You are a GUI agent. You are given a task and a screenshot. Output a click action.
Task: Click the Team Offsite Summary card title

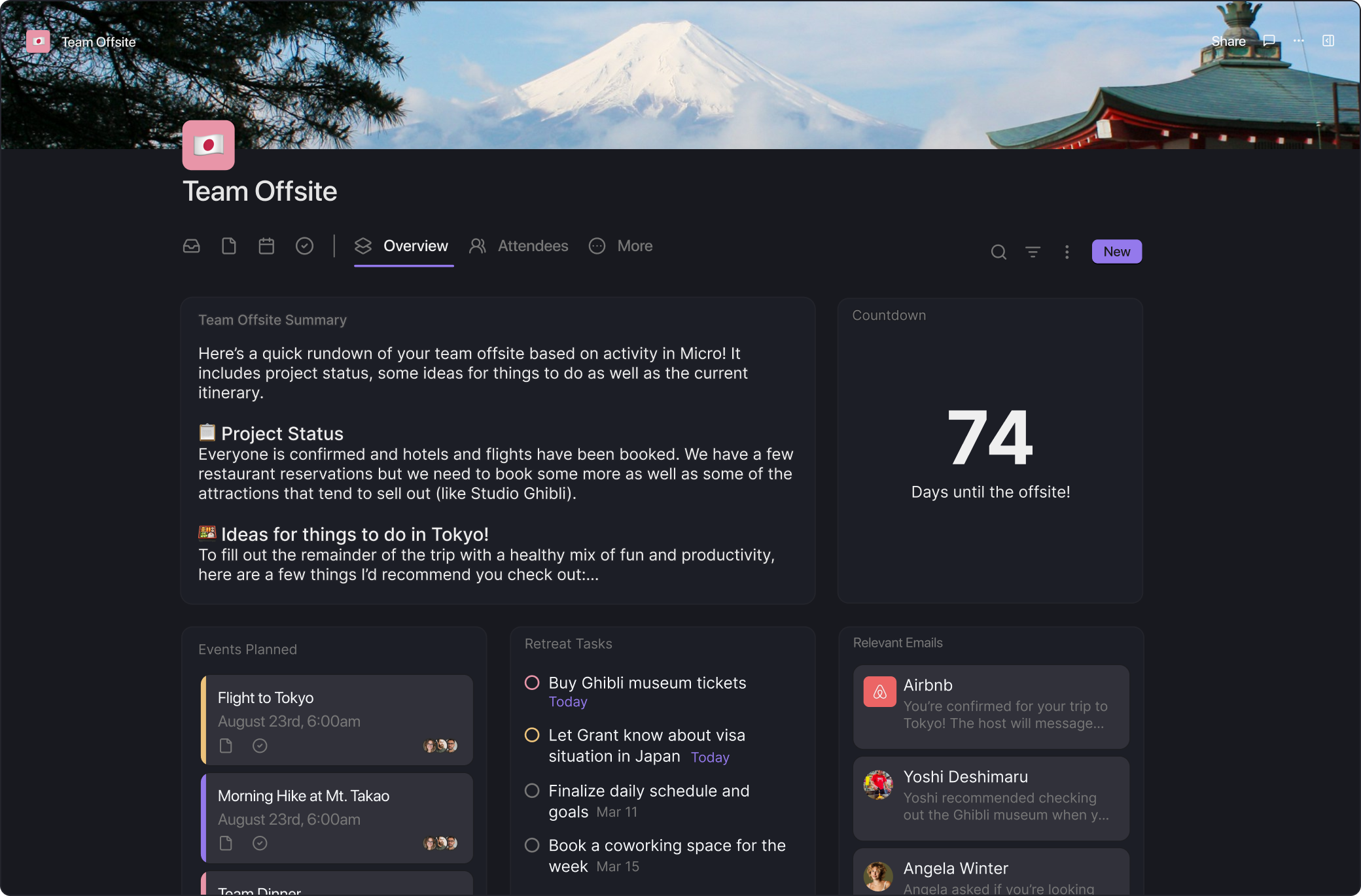click(272, 320)
